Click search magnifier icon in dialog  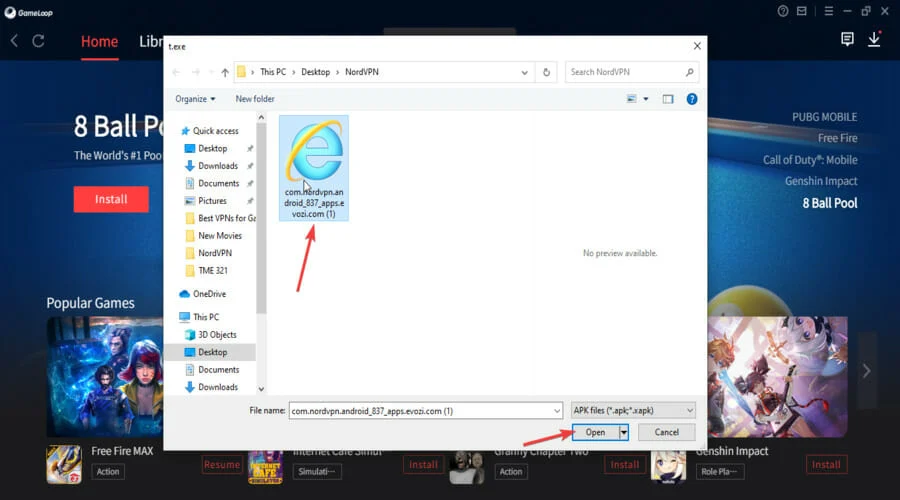[689, 72]
